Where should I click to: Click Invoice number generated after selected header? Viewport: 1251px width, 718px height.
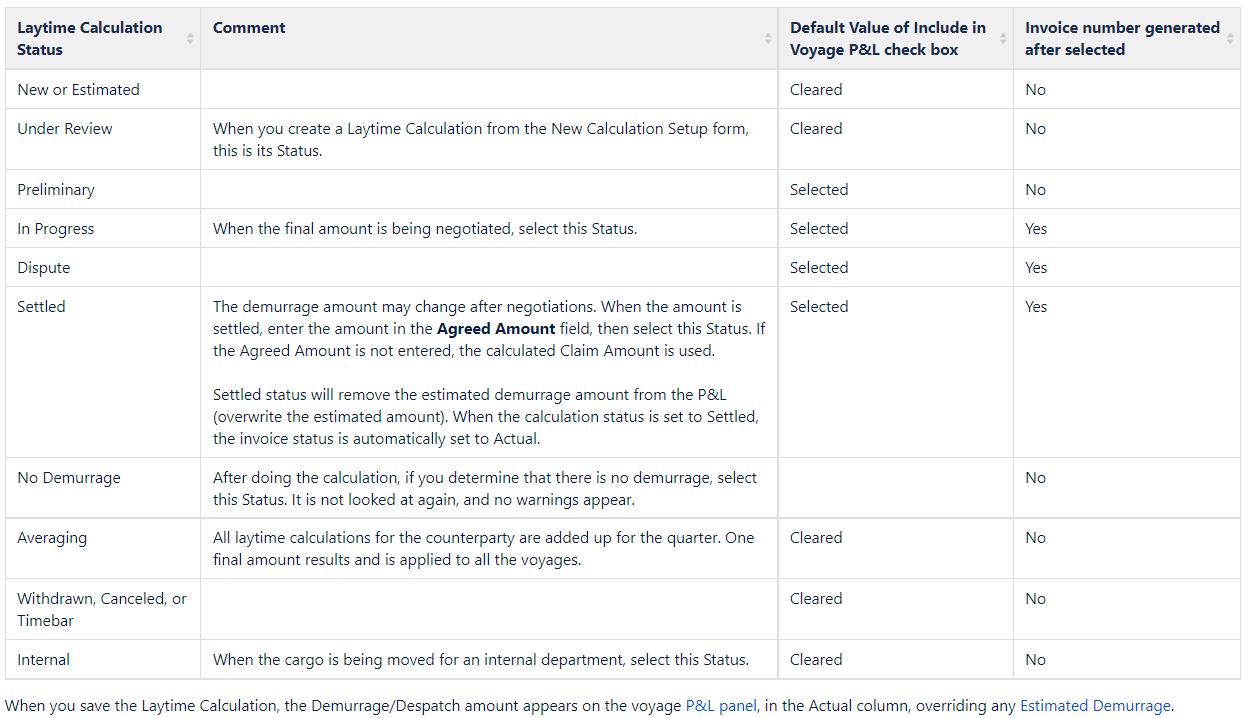click(x=1121, y=38)
